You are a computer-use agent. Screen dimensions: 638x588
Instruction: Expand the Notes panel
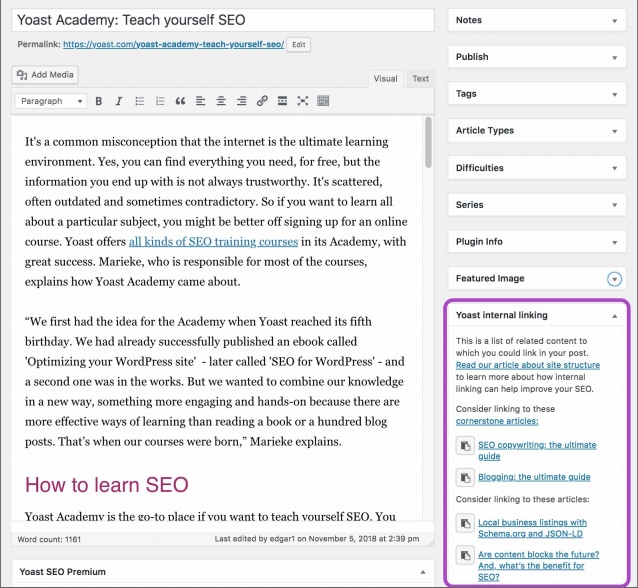(x=614, y=21)
